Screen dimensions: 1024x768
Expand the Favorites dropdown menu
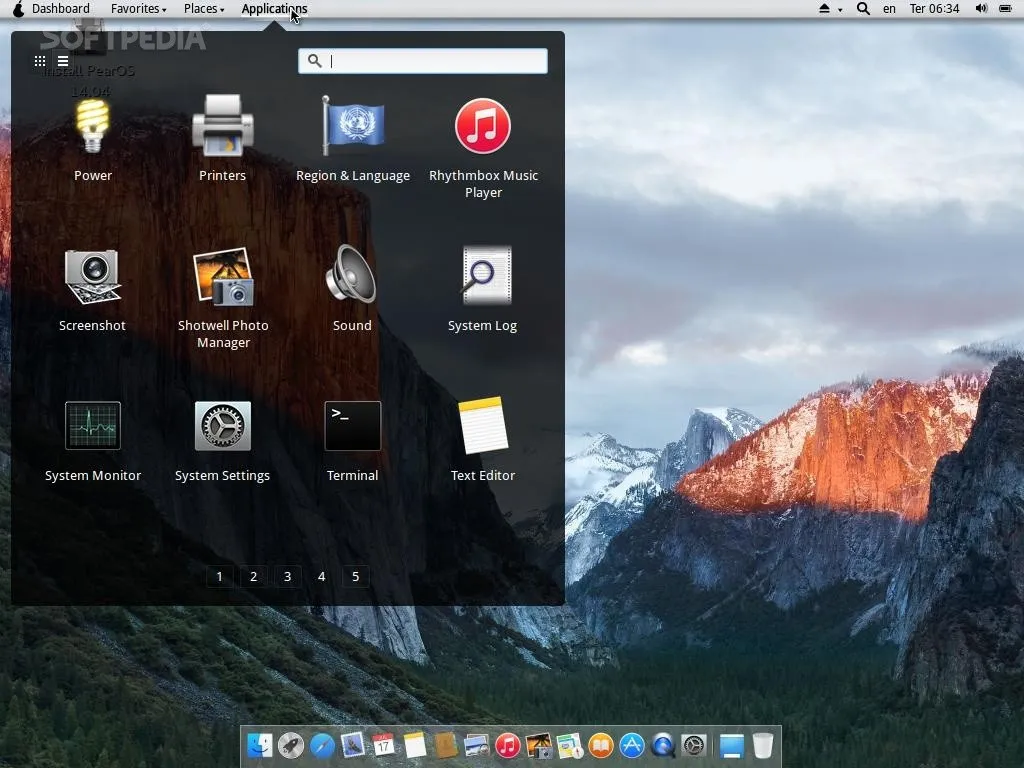click(x=138, y=9)
